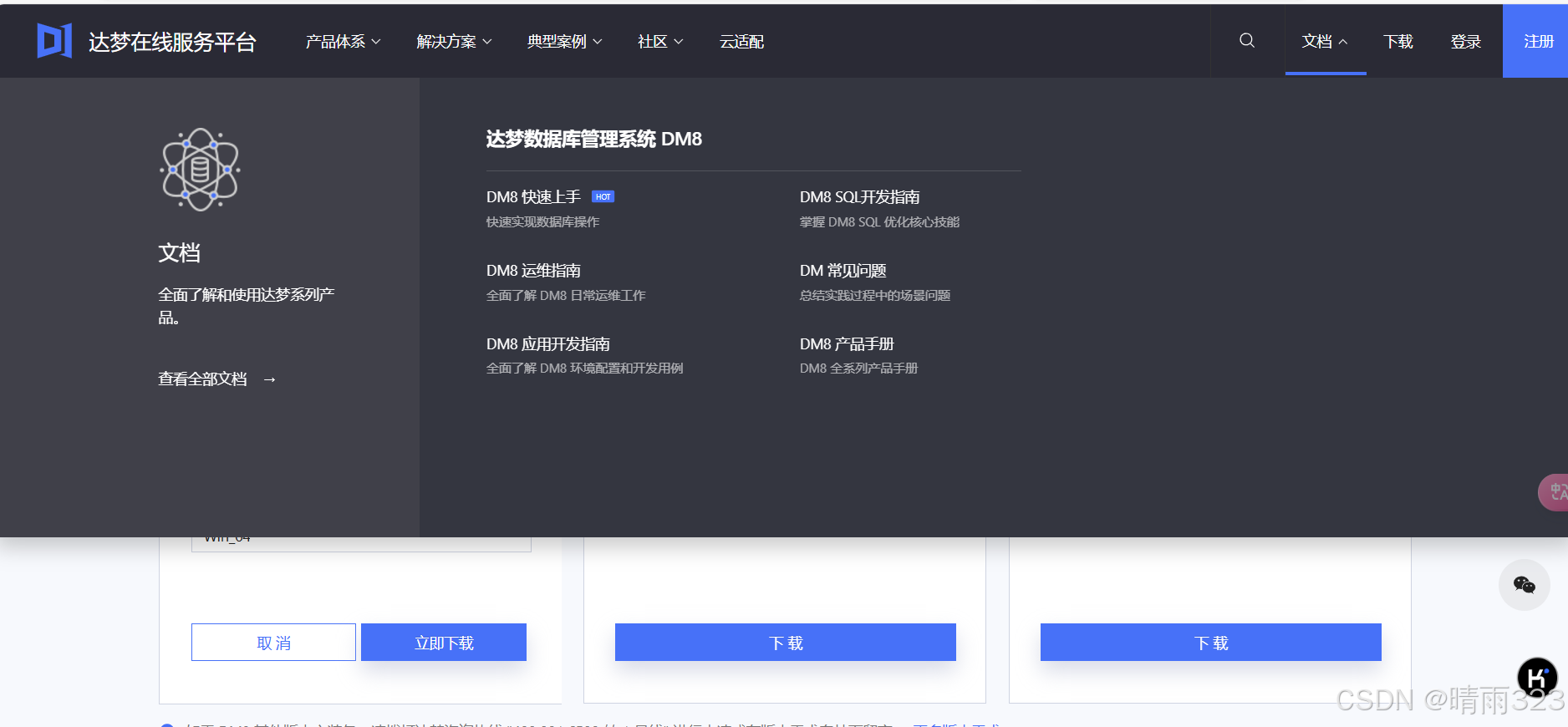Open DM8 运维指南 document
Screen dimensions: 1568x727
point(533,271)
